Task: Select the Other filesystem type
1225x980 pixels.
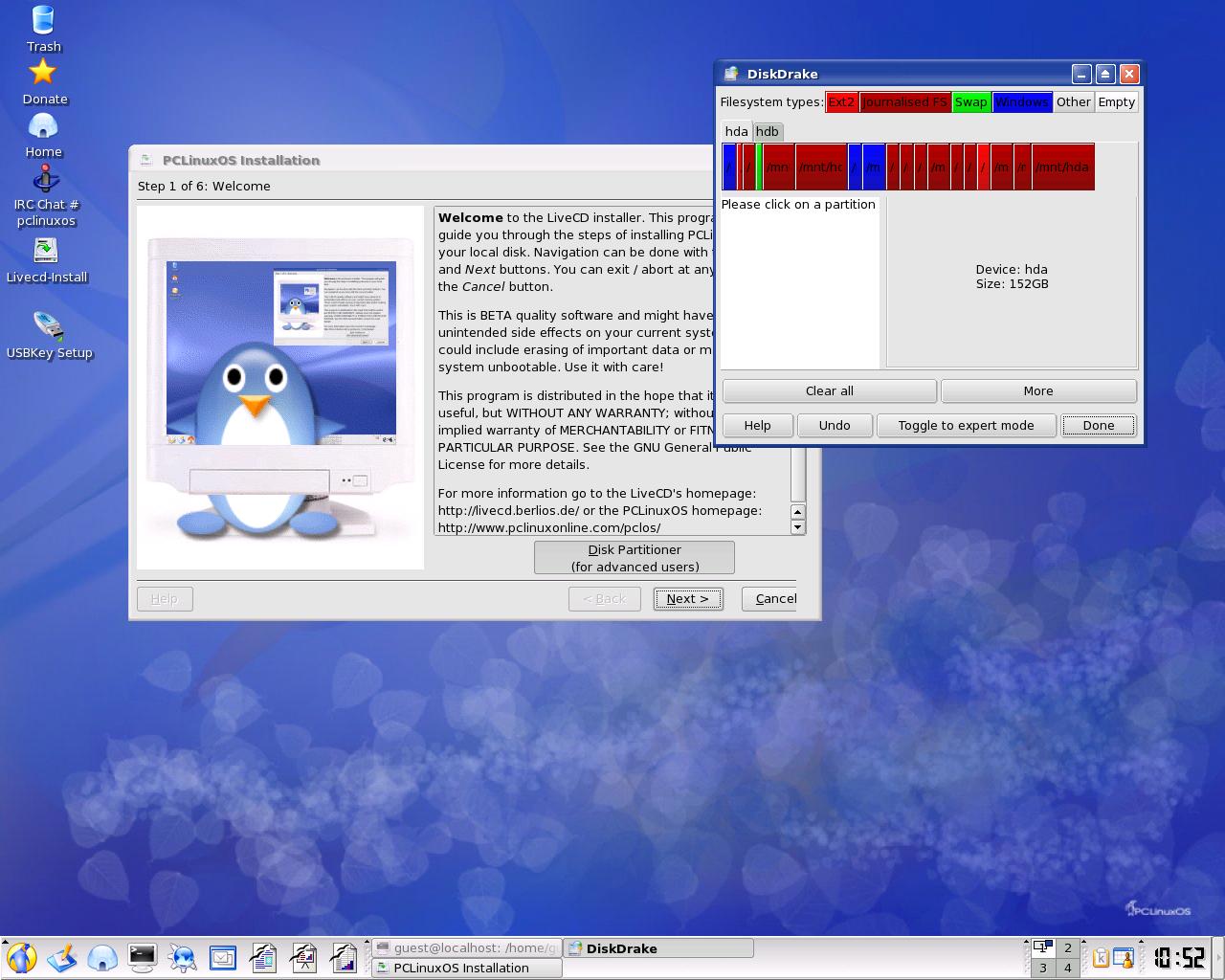Action: click(x=1073, y=102)
